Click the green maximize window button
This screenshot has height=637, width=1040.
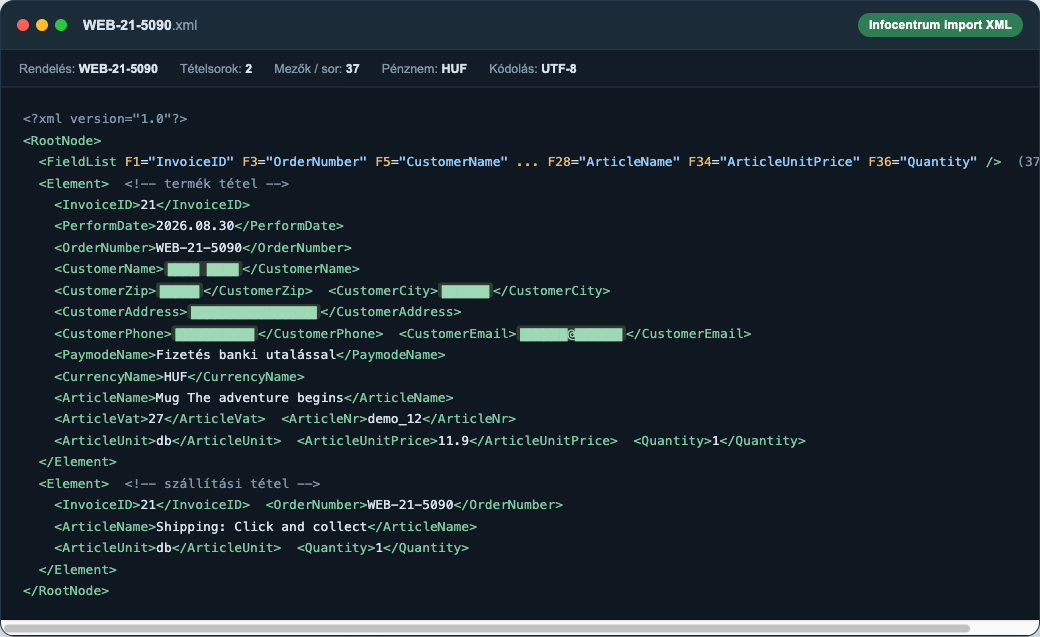61,25
